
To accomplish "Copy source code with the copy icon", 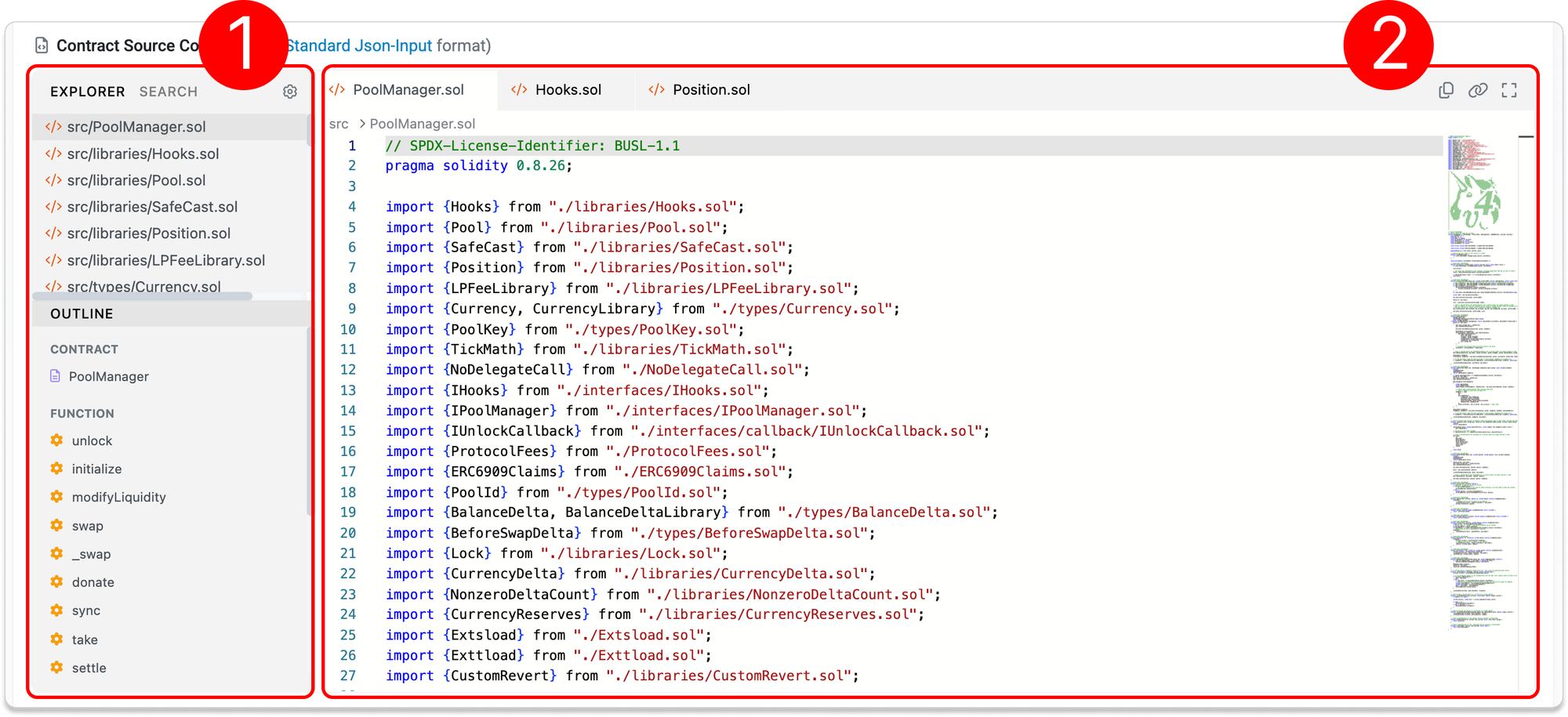I will pos(1446,91).
